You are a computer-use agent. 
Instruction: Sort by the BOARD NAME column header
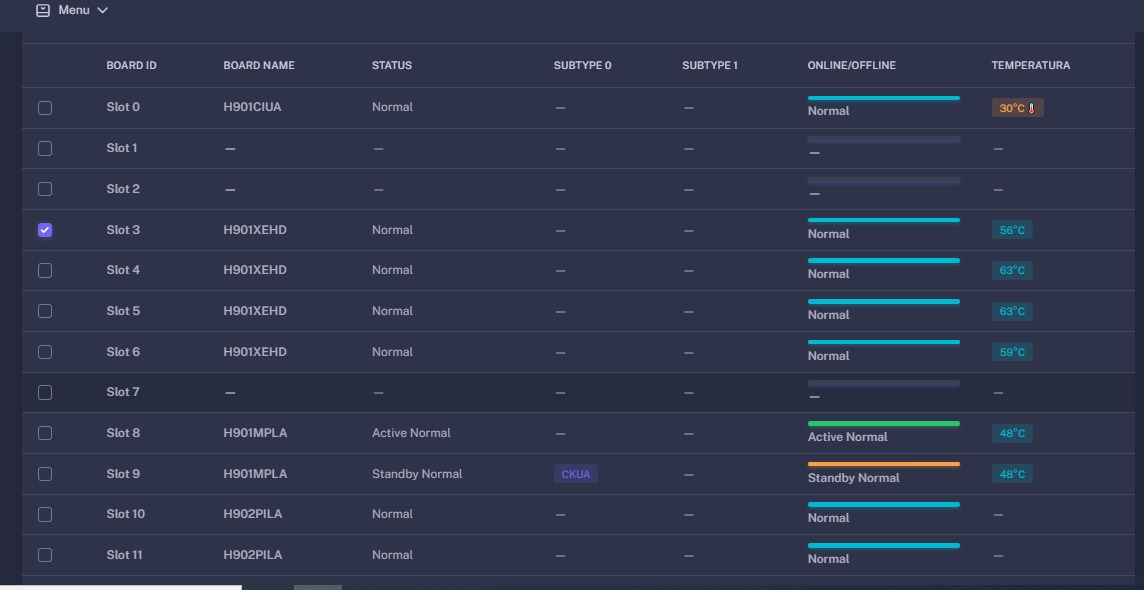pos(259,66)
